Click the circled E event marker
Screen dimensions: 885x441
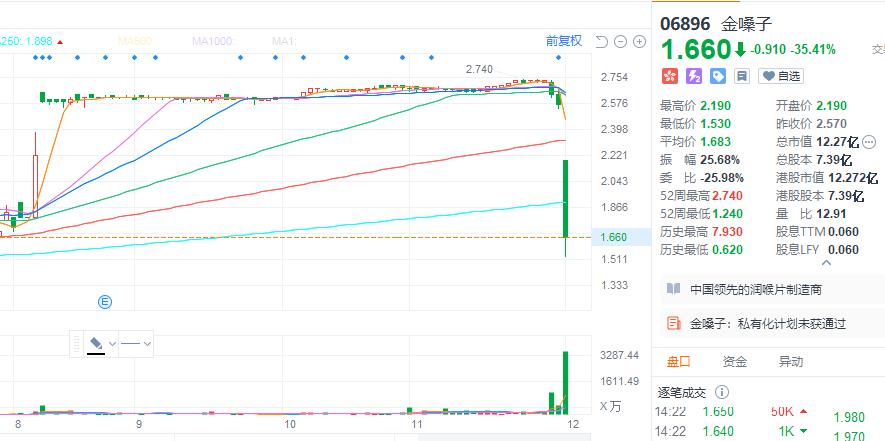(105, 302)
